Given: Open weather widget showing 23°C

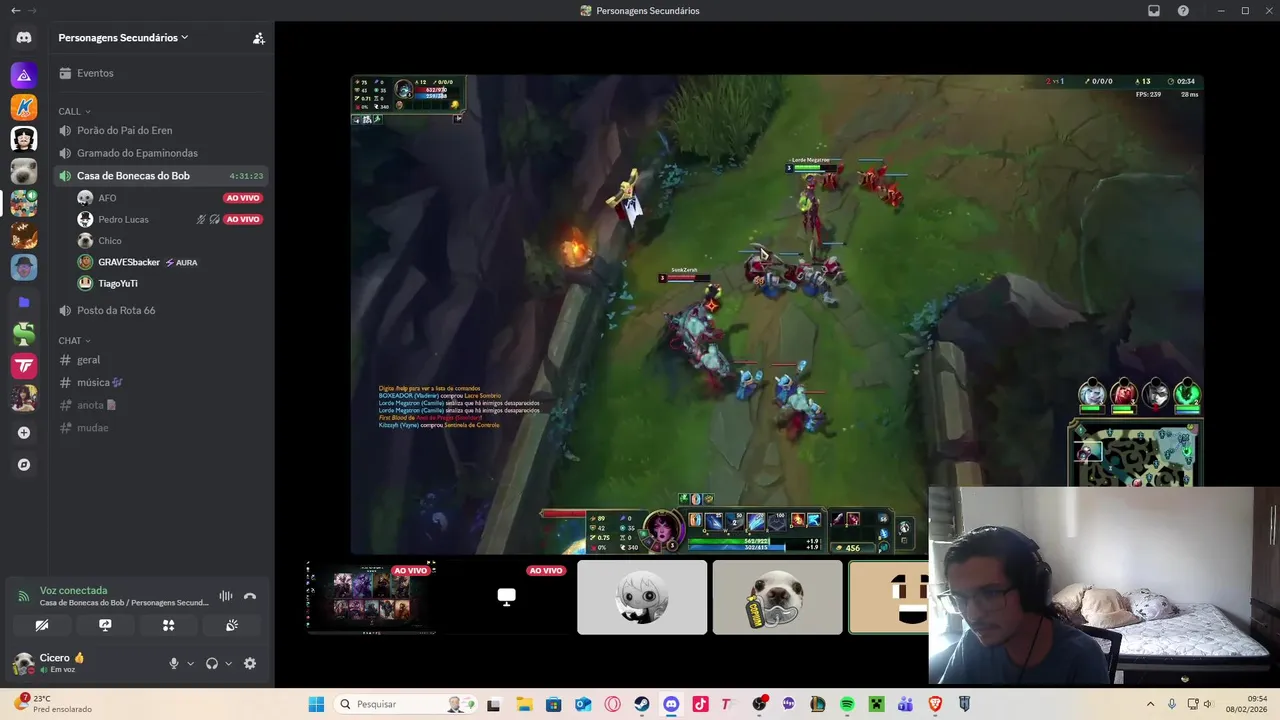Looking at the screenshot, I should [x=55, y=704].
